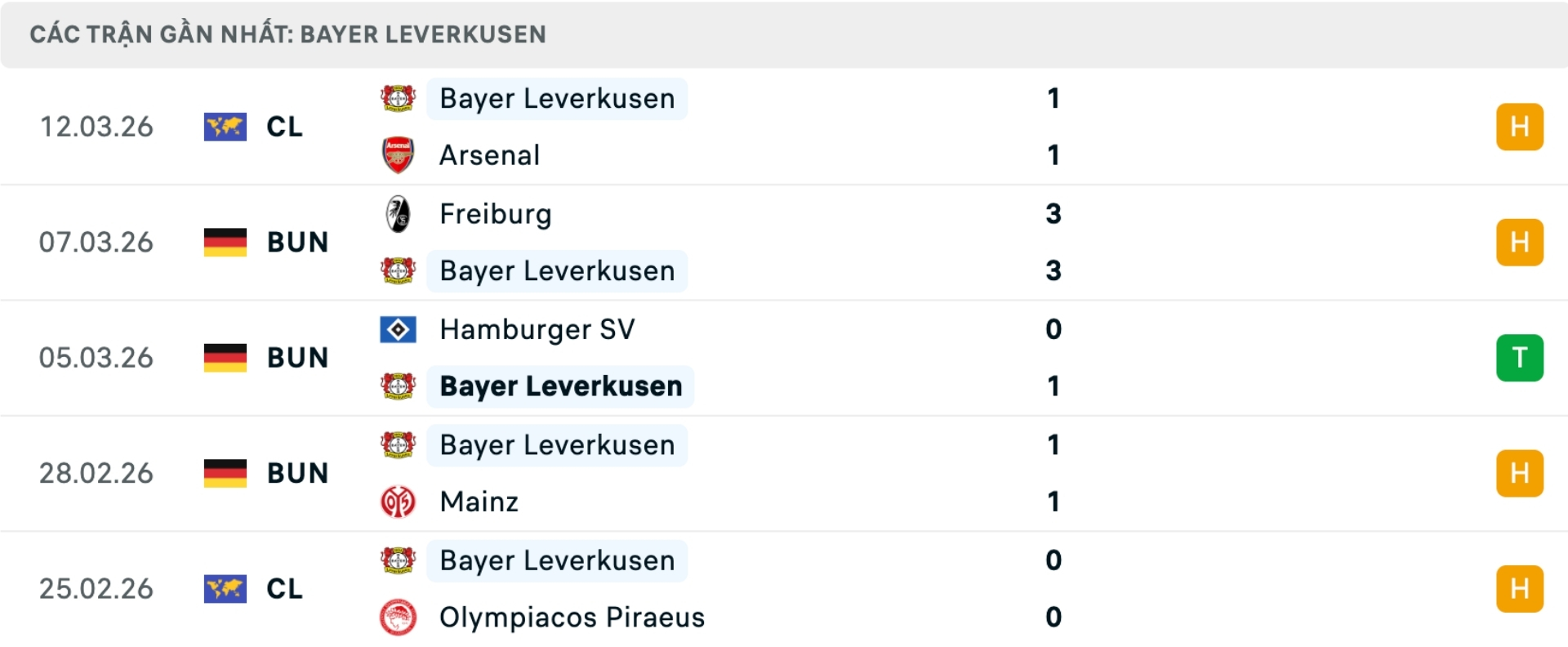Viewport: 1568px width, 647px height.
Task: Click the Bayer Leverkusen club crest beside Arsenal match
Action: click(398, 98)
